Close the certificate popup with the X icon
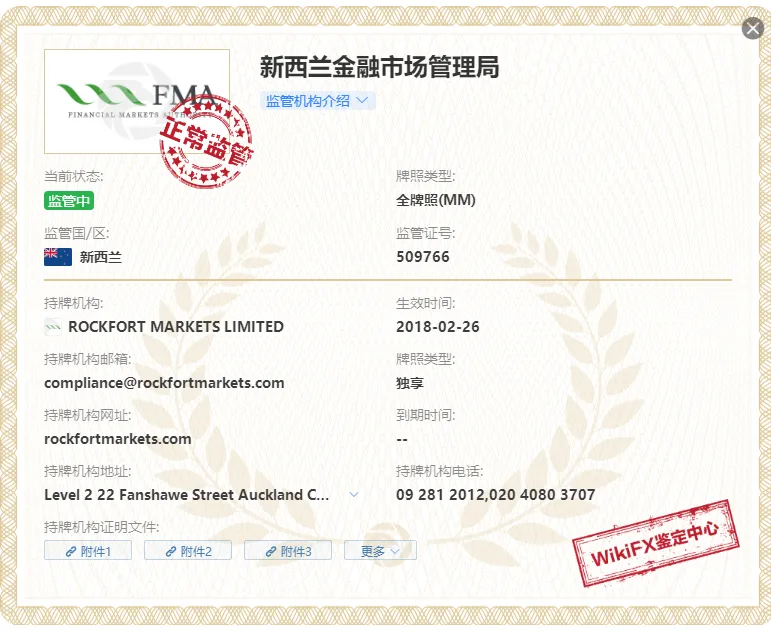This screenshot has height=632, width=771. click(x=752, y=28)
